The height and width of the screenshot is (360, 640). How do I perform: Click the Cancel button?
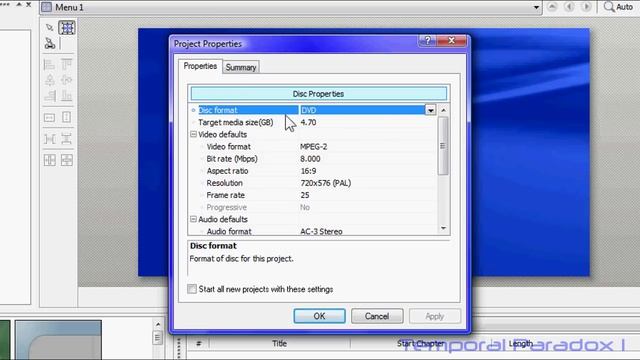[x=377, y=316]
